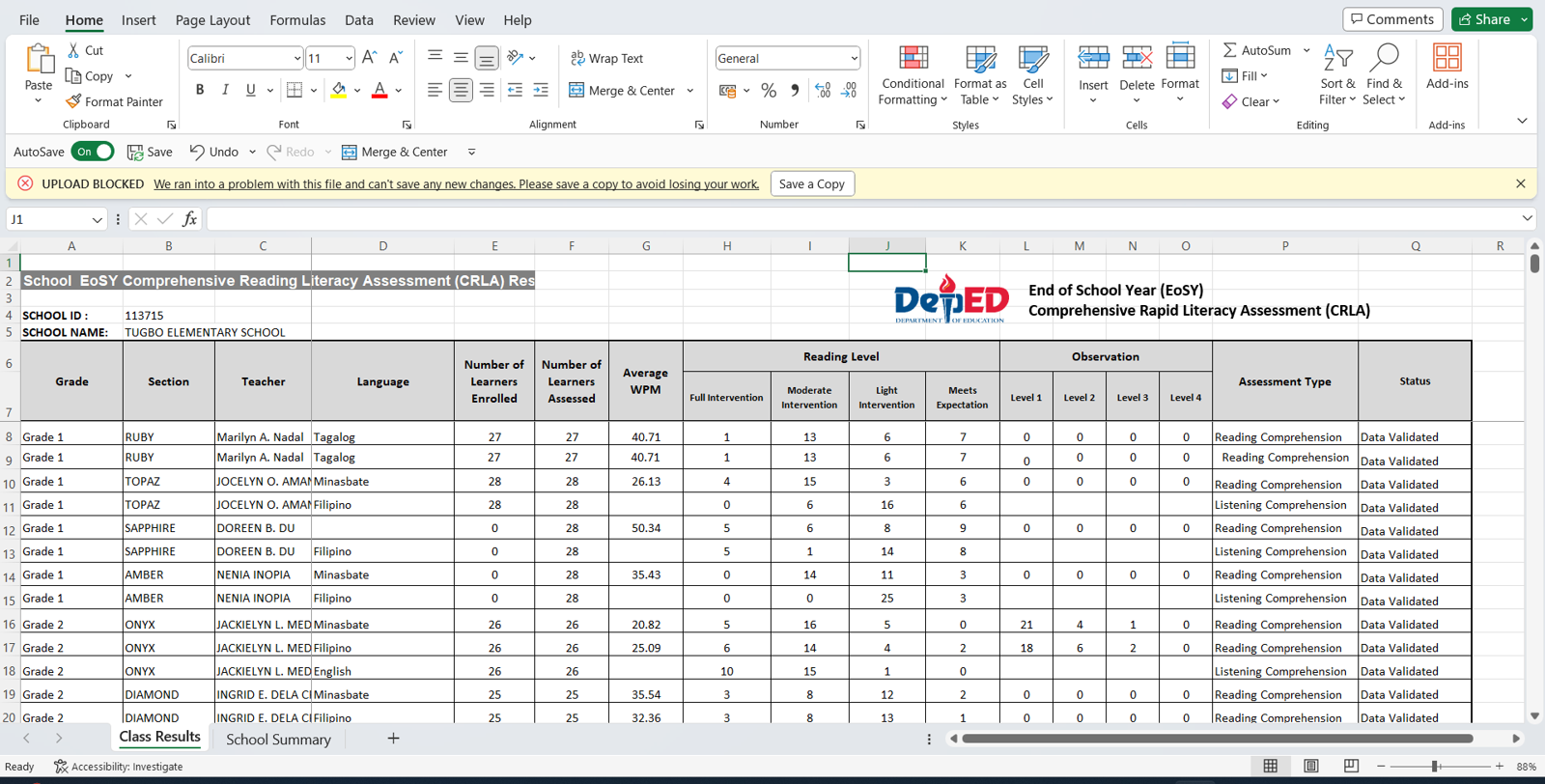Switch to Data tab

tap(359, 19)
